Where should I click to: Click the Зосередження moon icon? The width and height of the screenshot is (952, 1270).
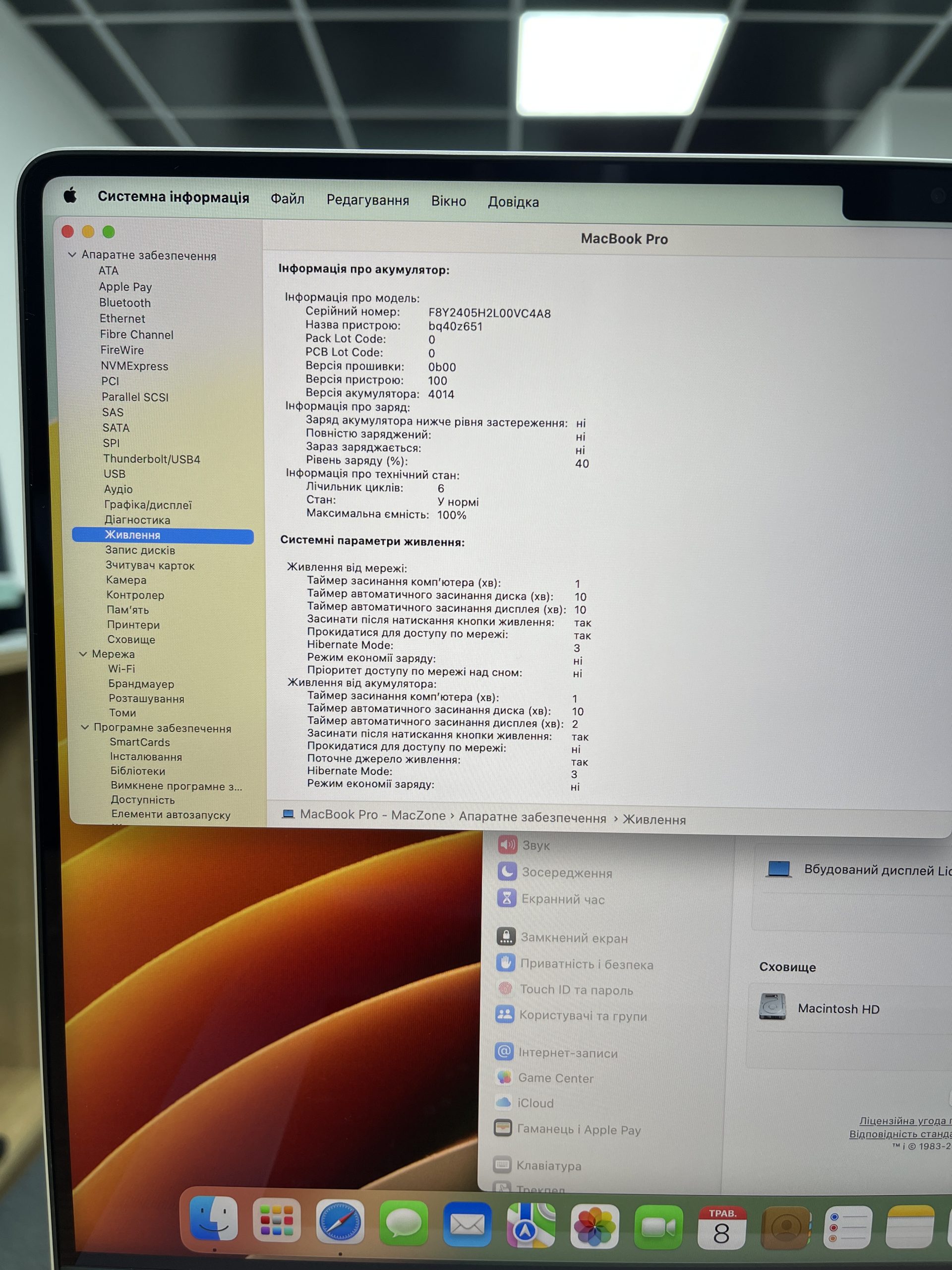(507, 872)
